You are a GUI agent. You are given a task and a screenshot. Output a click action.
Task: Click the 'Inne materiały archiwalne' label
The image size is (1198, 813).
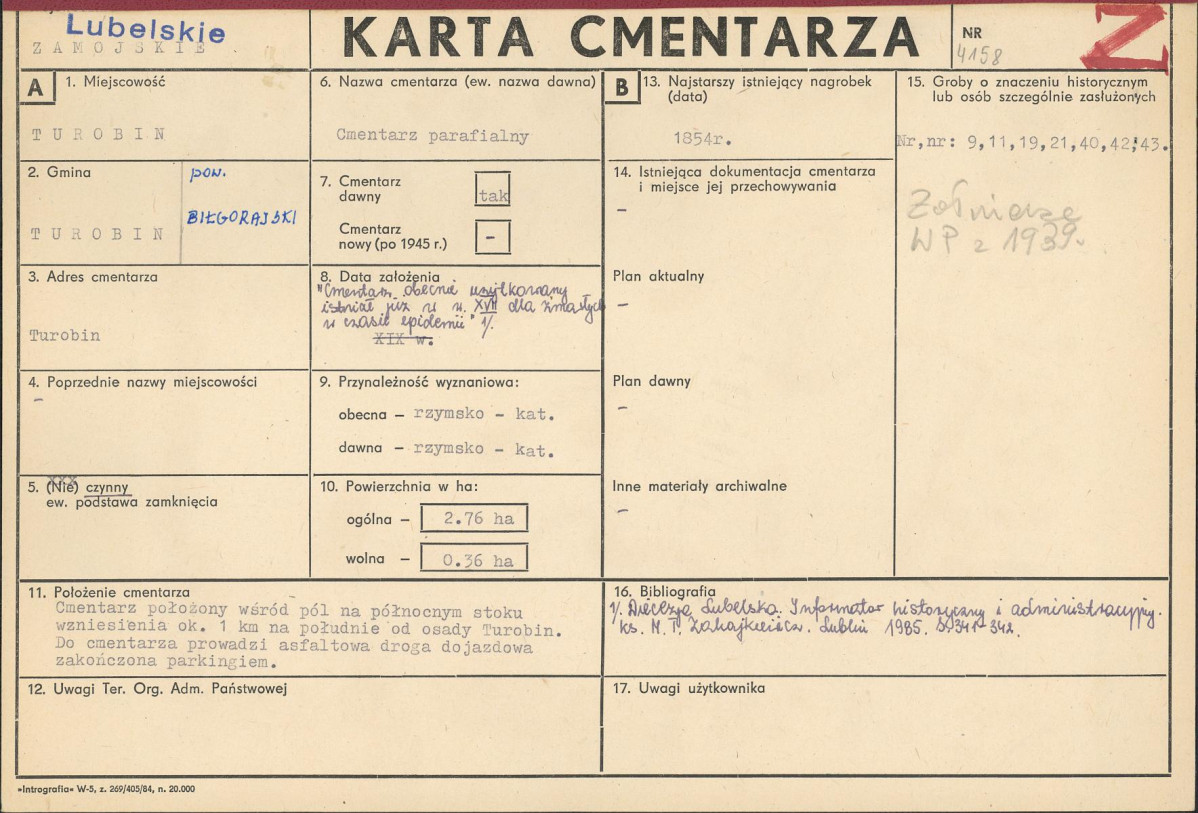(699, 486)
